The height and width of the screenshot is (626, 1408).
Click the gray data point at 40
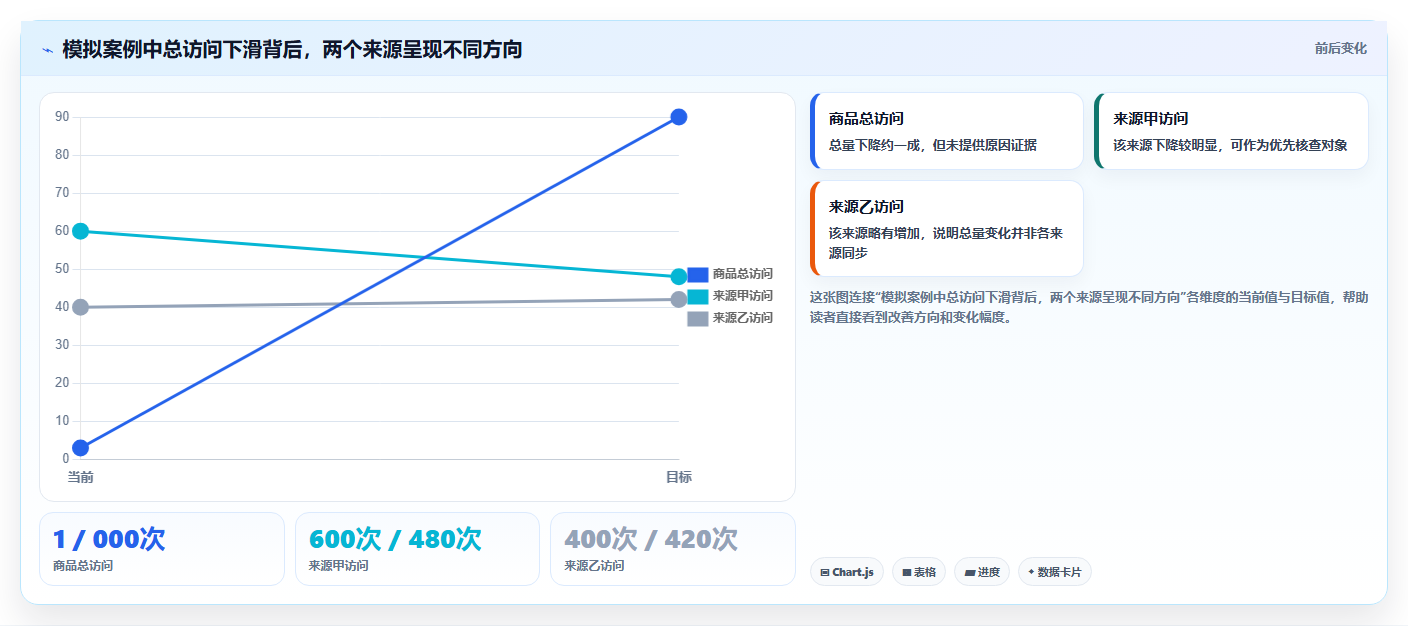pos(81,307)
